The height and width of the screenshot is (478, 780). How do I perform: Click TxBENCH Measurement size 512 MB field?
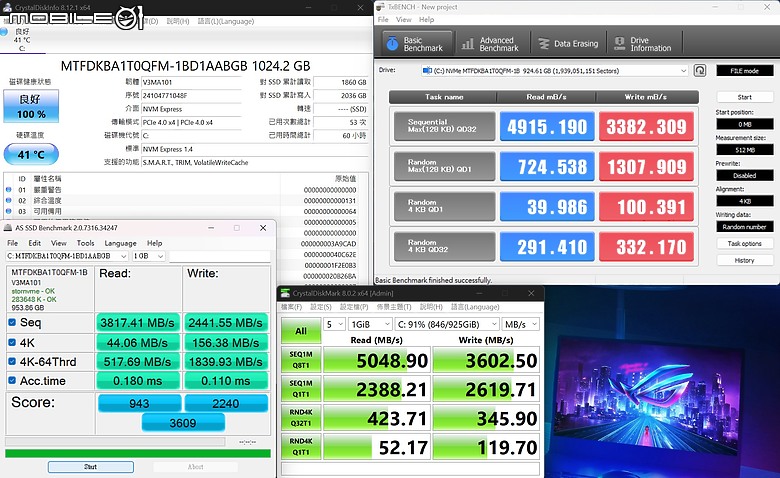[745, 150]
